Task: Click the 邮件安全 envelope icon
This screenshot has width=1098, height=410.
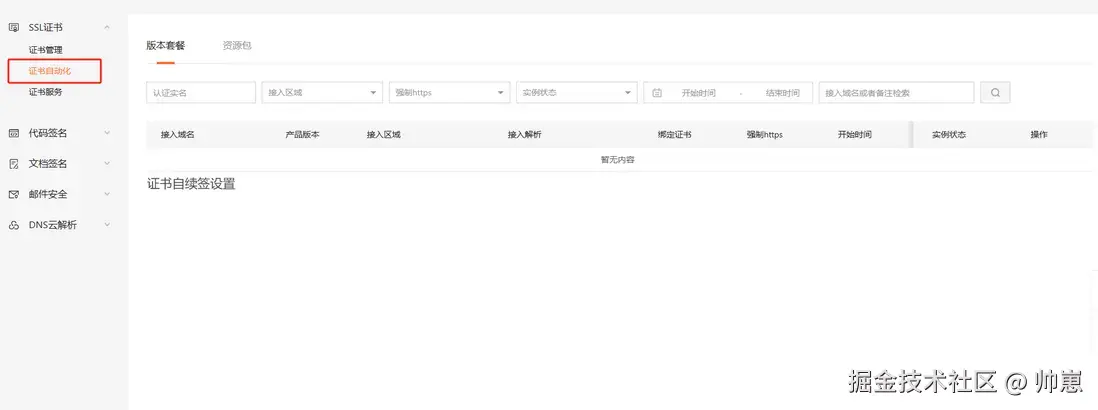Action: tap(13, 195)
